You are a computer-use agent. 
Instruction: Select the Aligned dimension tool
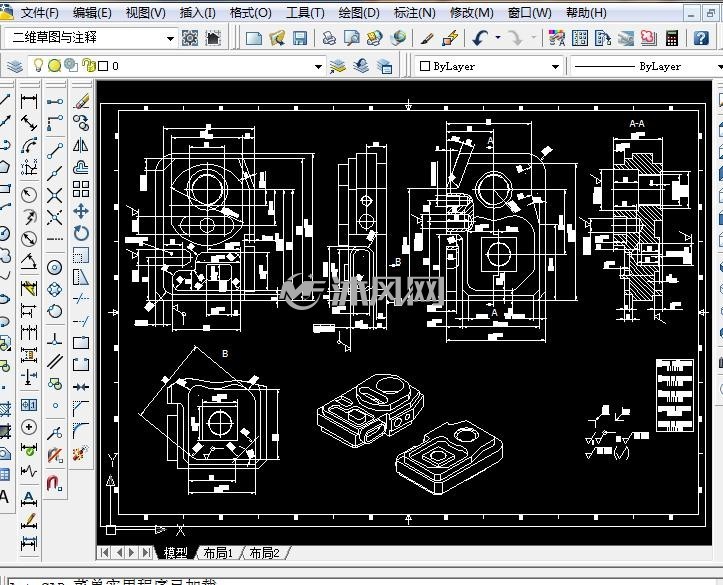click(29, 123)
